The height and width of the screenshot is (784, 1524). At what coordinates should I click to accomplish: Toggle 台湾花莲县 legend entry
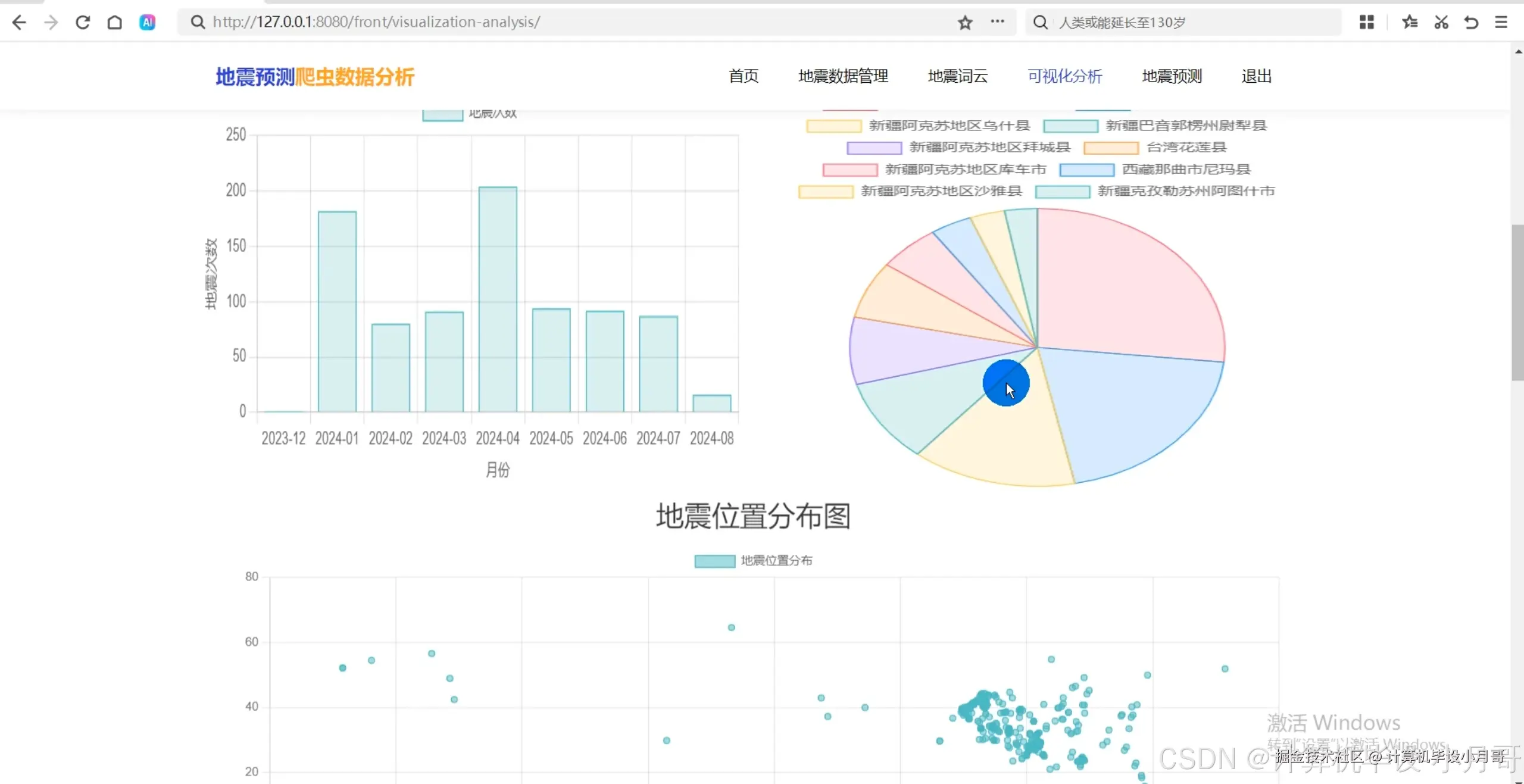pos(1186,147)
